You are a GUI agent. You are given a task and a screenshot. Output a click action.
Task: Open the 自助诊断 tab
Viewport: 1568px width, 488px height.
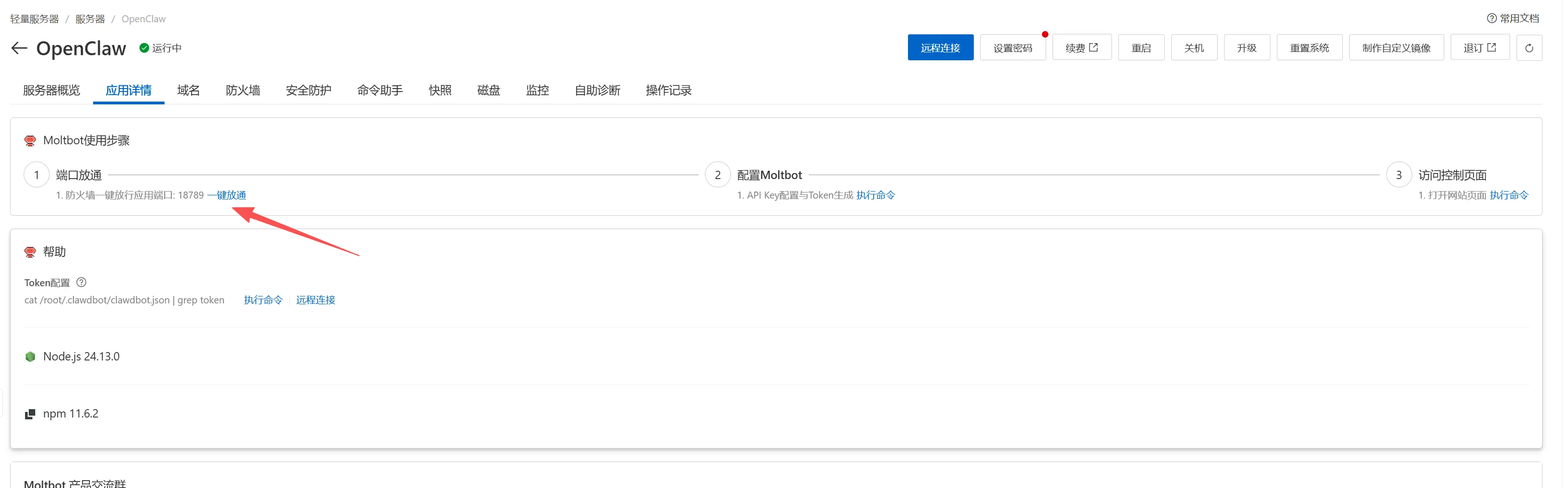pyautogui.click(x=597, y=90)
